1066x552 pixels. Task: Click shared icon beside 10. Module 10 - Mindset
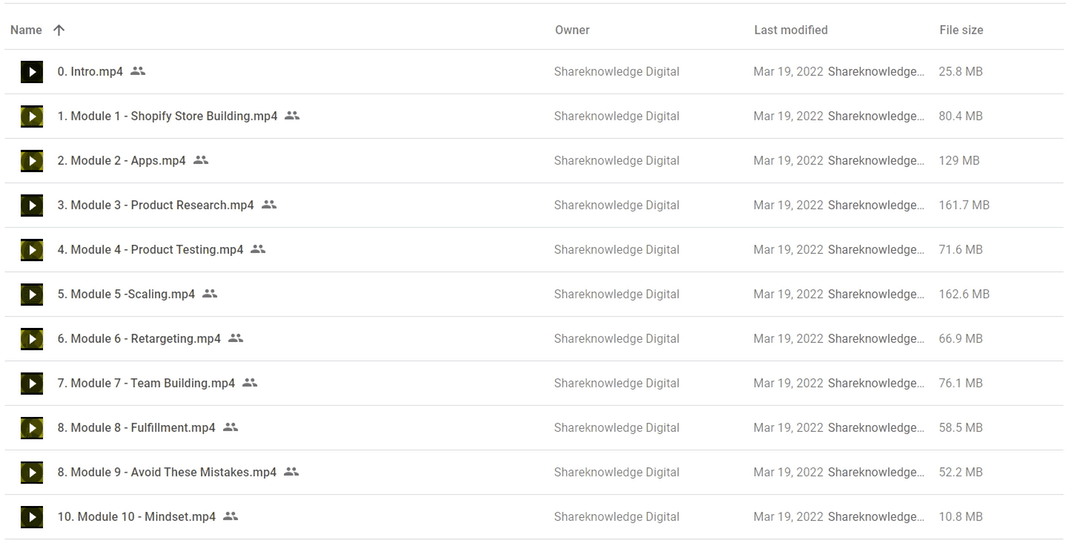[230, 516]
